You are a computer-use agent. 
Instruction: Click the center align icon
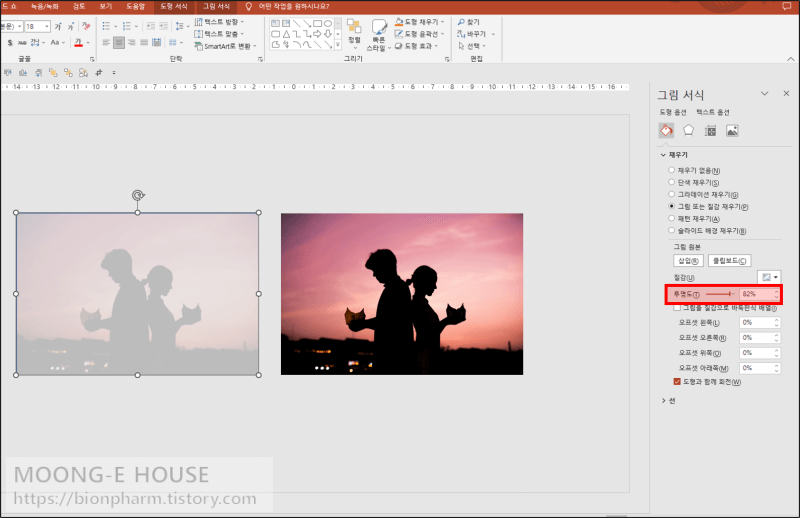pos(119,42)
